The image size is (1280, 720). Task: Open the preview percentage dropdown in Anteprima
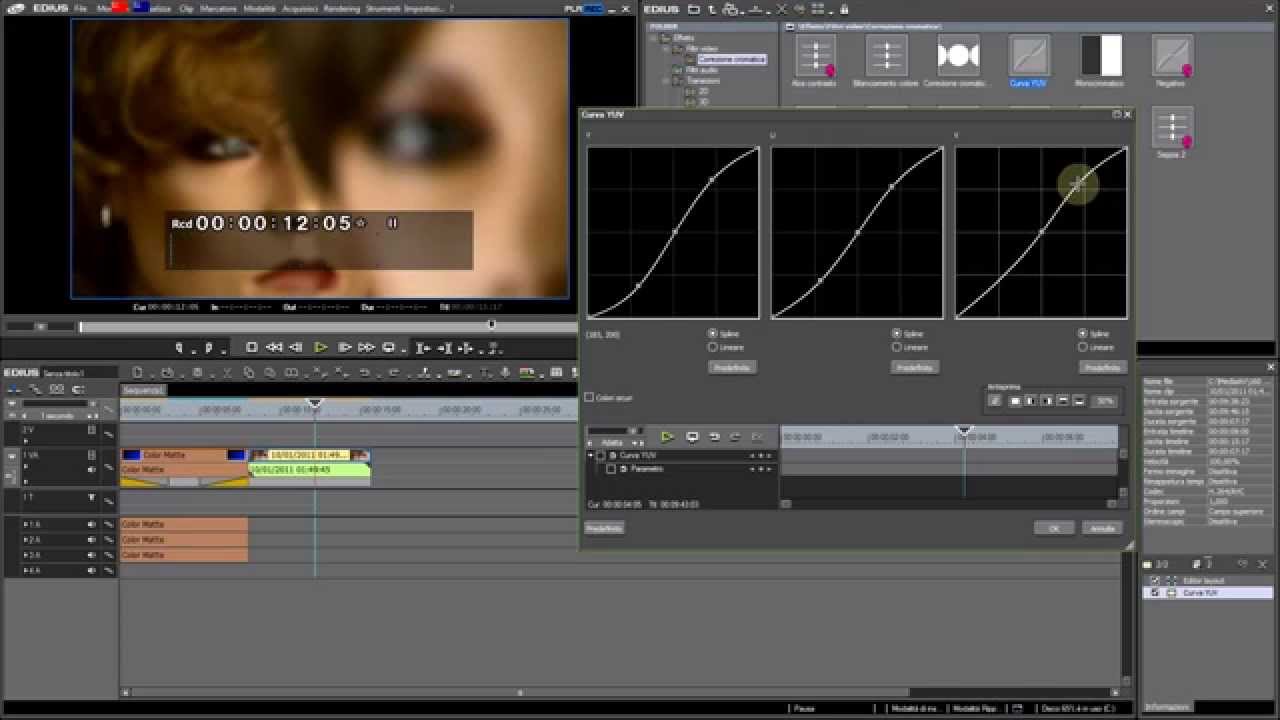click(x=1104, y=401)
